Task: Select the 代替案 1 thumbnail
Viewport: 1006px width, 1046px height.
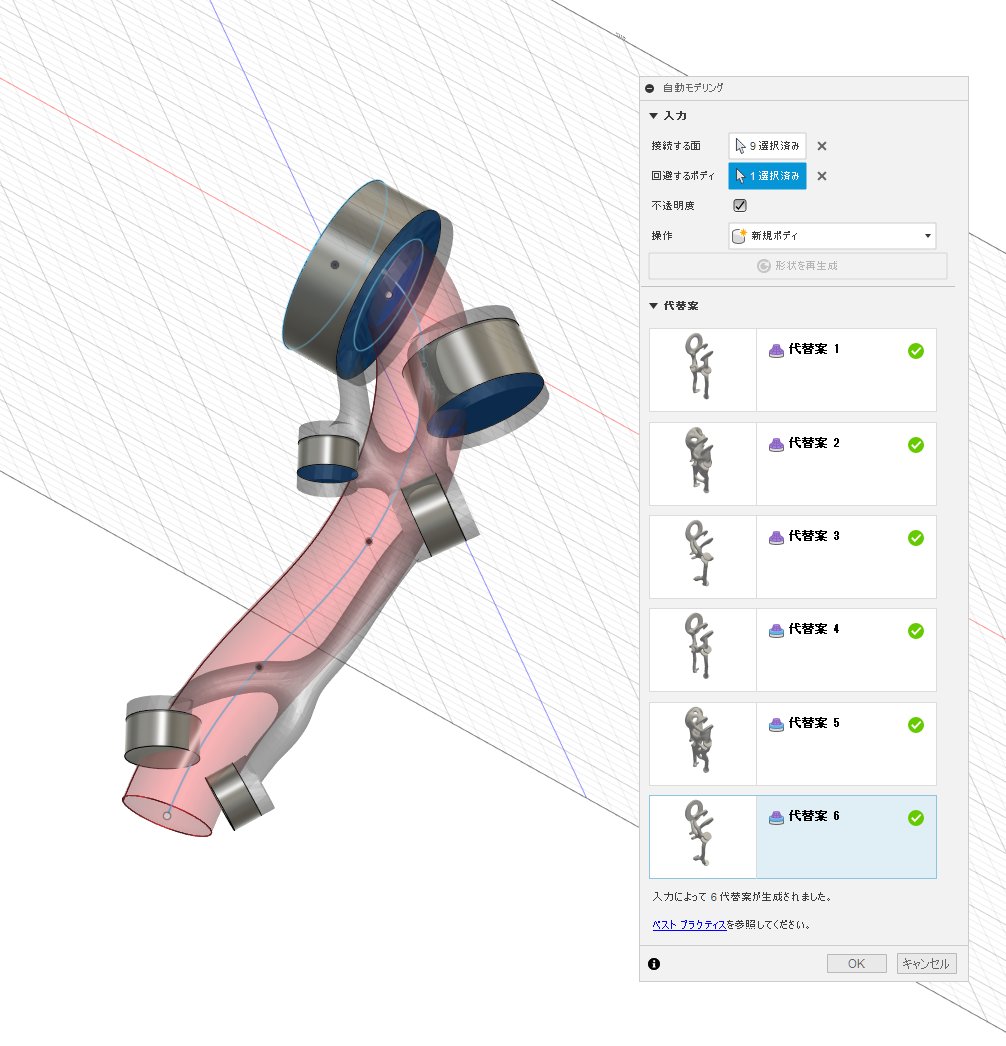Action: pyautogui.click(x=702, y=370)
